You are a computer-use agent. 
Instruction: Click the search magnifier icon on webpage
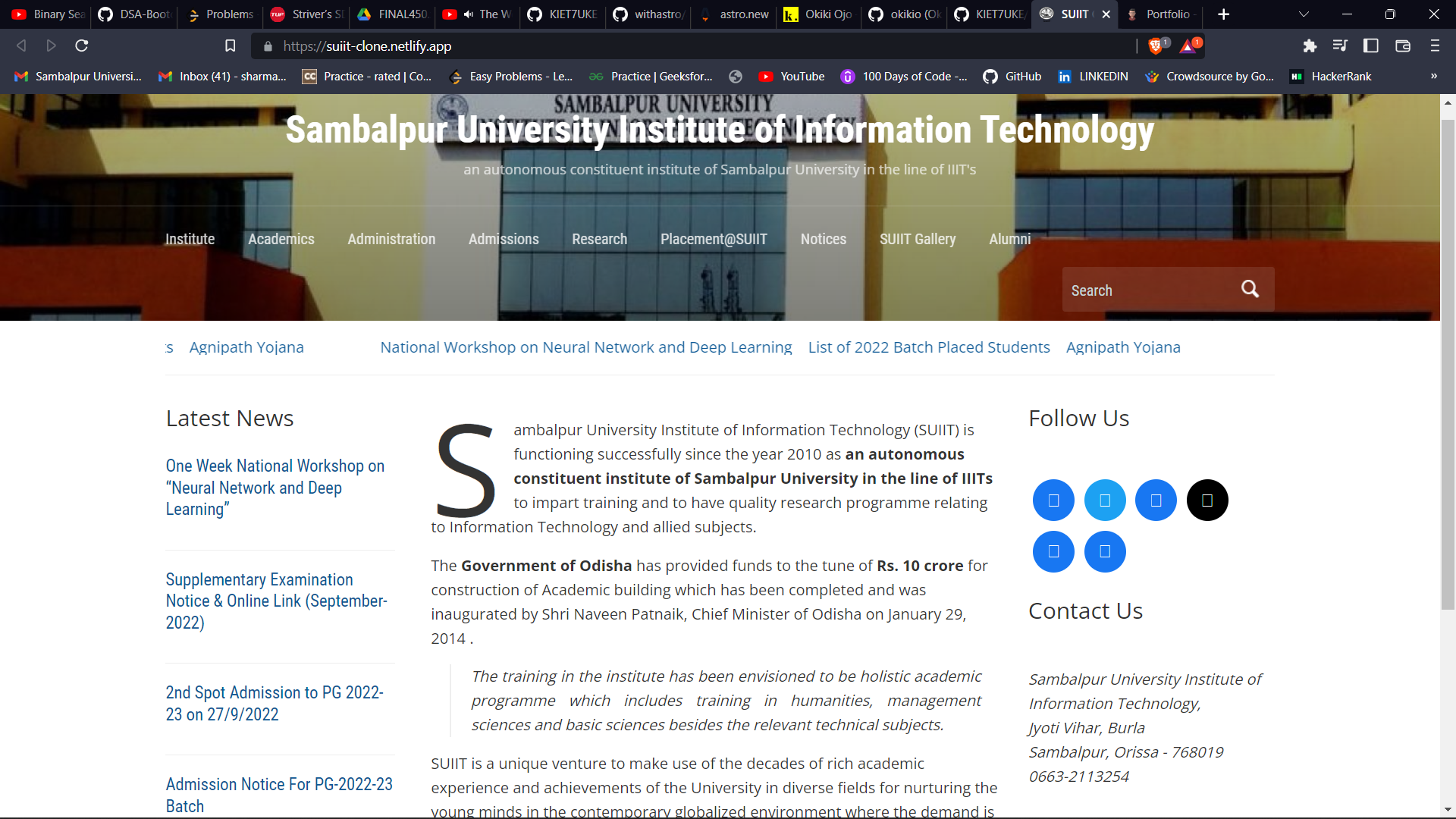pos(1250,289)
